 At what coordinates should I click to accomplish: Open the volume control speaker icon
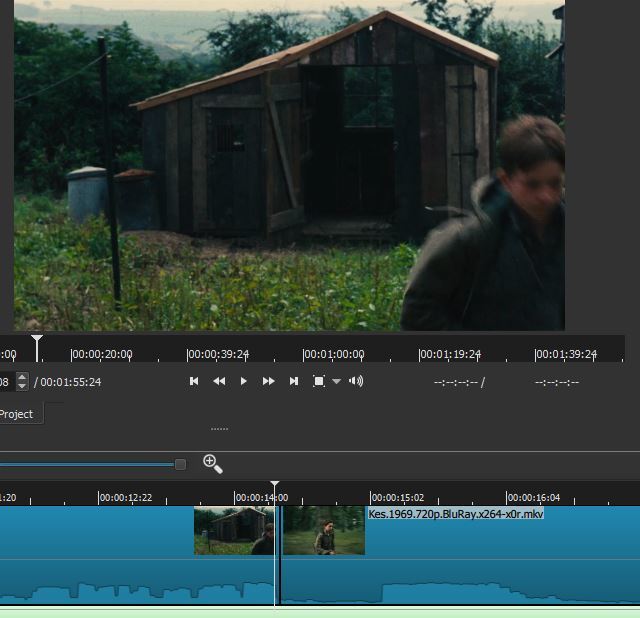356,381
